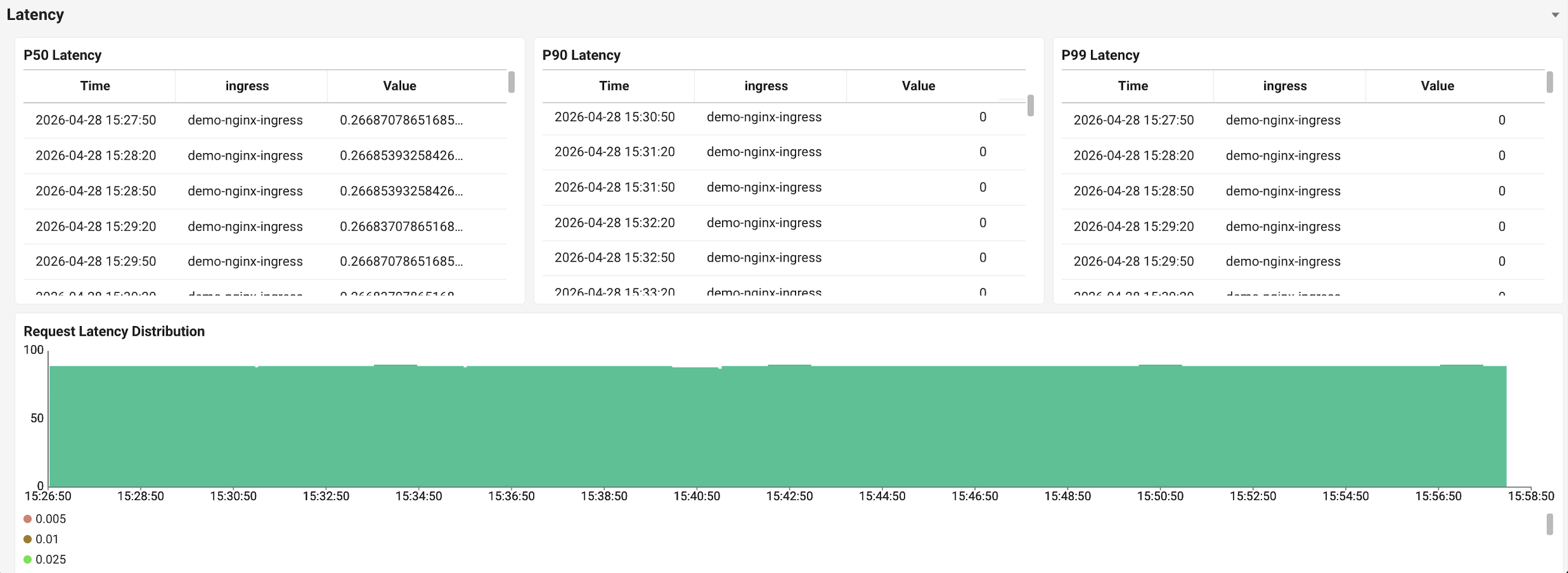Select P99 row time 2026-04-28 15:27:50
The width and height of the screenshot is (1568, 573).
1134,121
